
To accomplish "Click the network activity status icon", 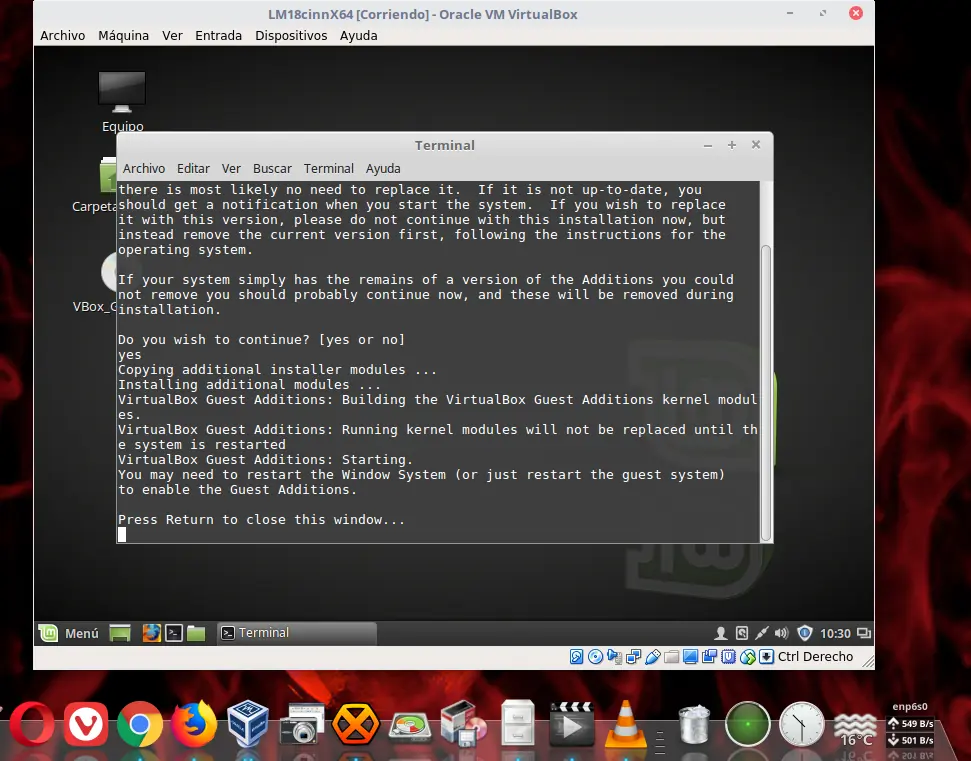I will [631, 656].
